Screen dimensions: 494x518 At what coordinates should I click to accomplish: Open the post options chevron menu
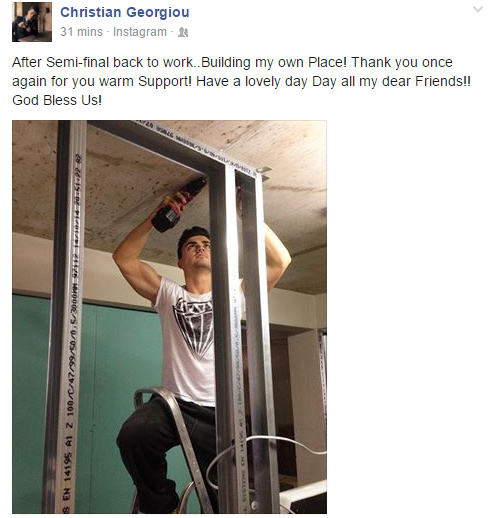tap(478, 9)
